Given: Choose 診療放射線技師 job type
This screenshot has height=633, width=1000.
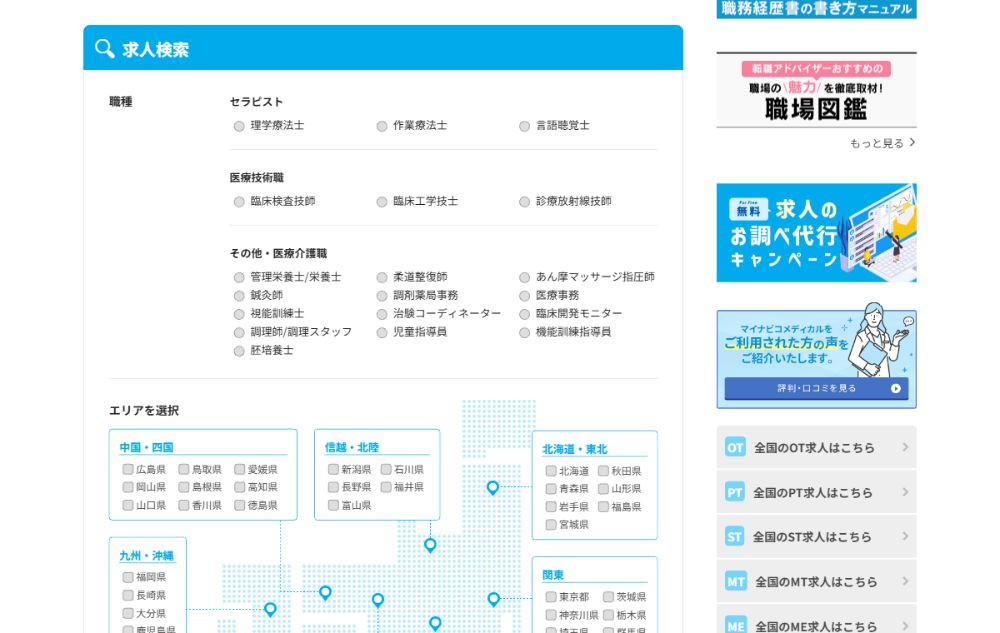Looking at the screenshot, I should [524, 202].
